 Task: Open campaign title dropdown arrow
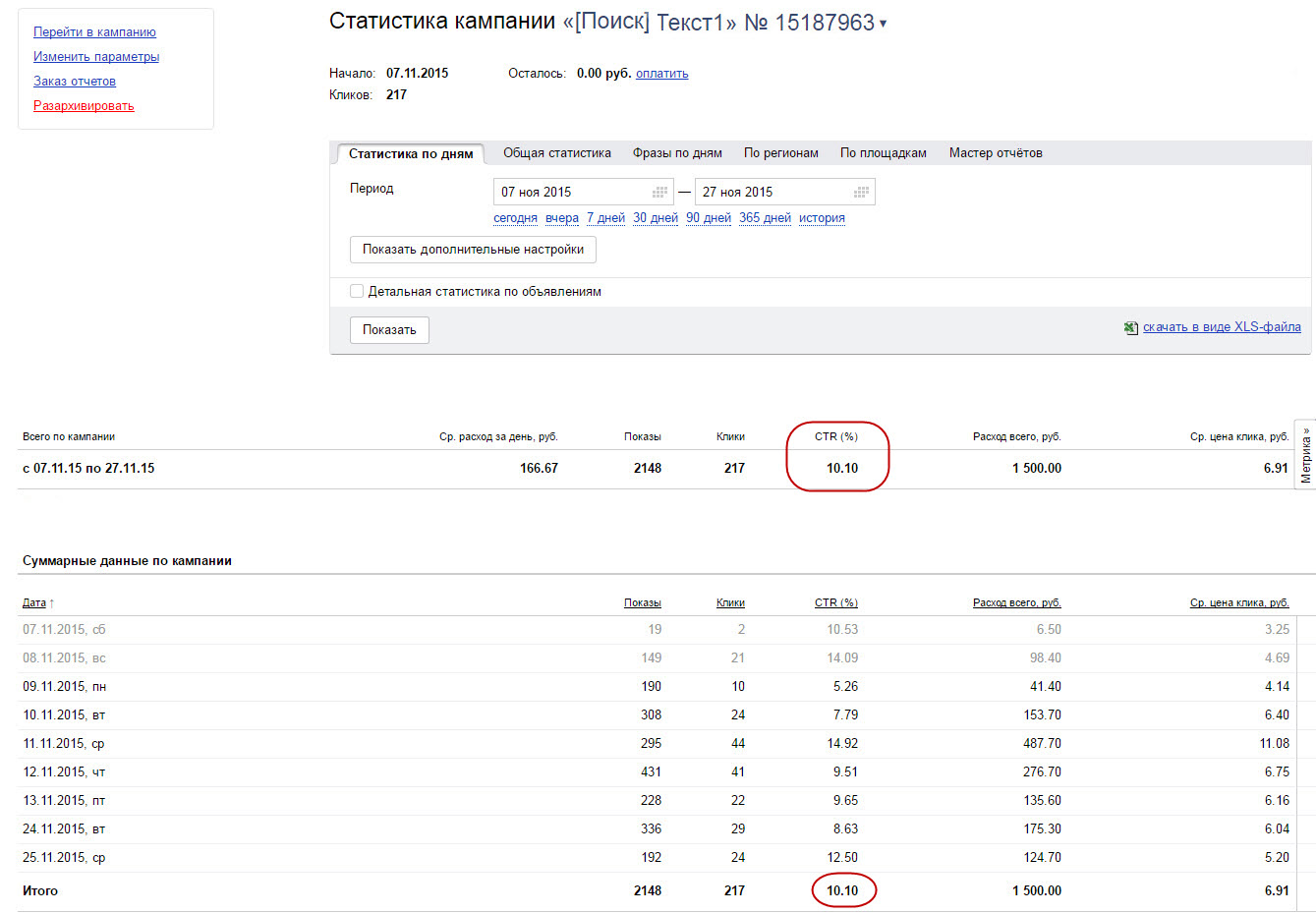click(x=883, y=24)
